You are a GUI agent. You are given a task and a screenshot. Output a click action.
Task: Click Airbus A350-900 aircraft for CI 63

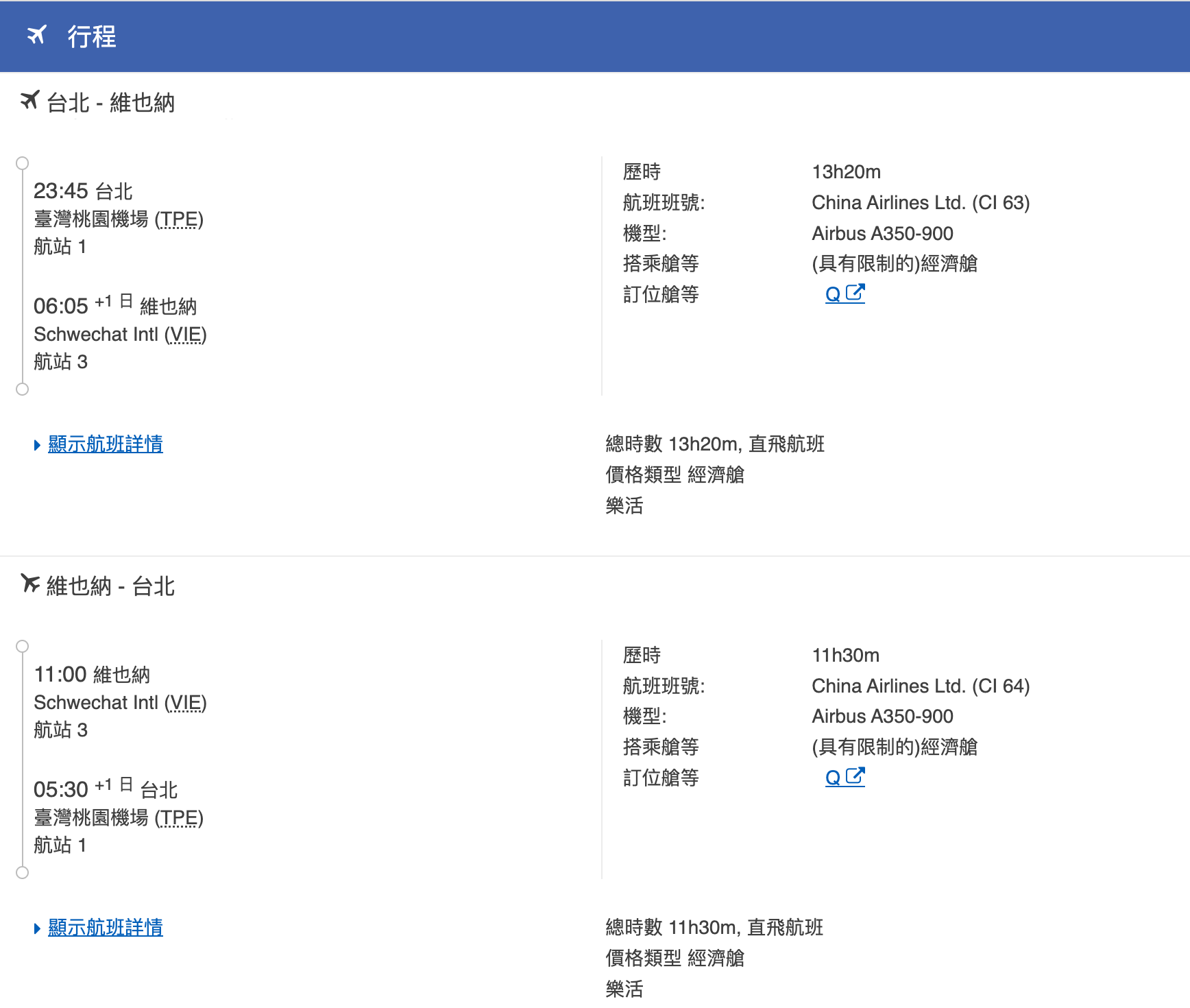click(x=883, y=234)
